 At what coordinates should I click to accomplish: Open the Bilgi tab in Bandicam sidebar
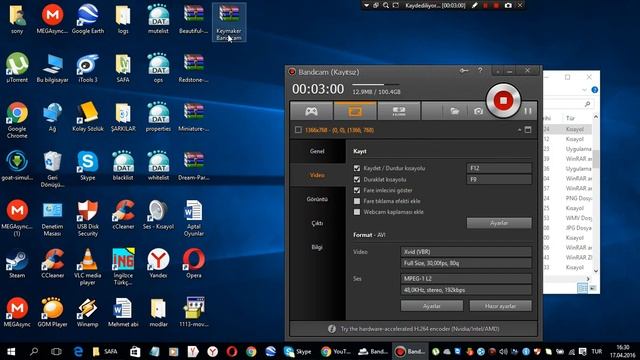(x=318, y=247)
